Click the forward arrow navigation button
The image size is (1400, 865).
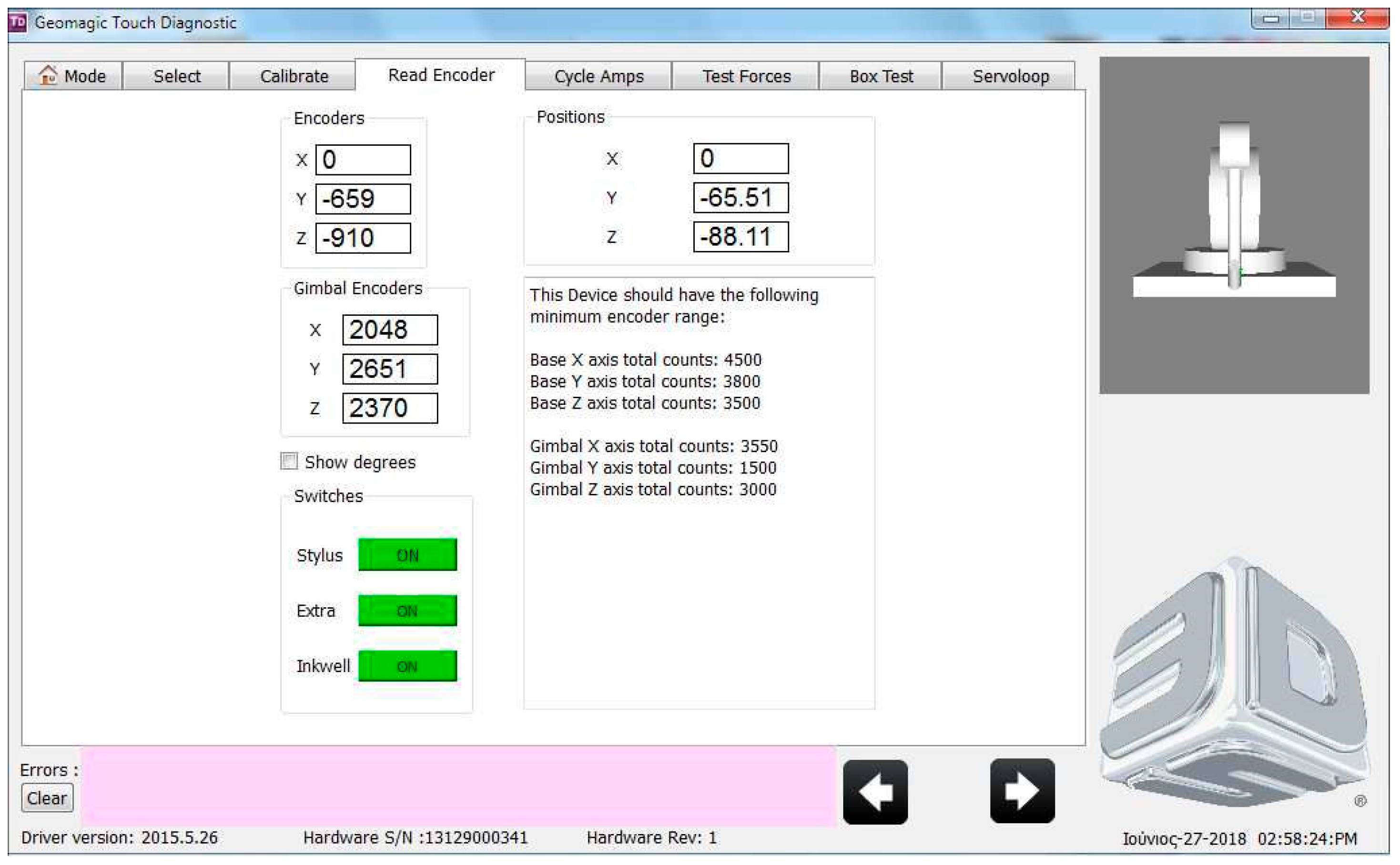click(1022, 791)
